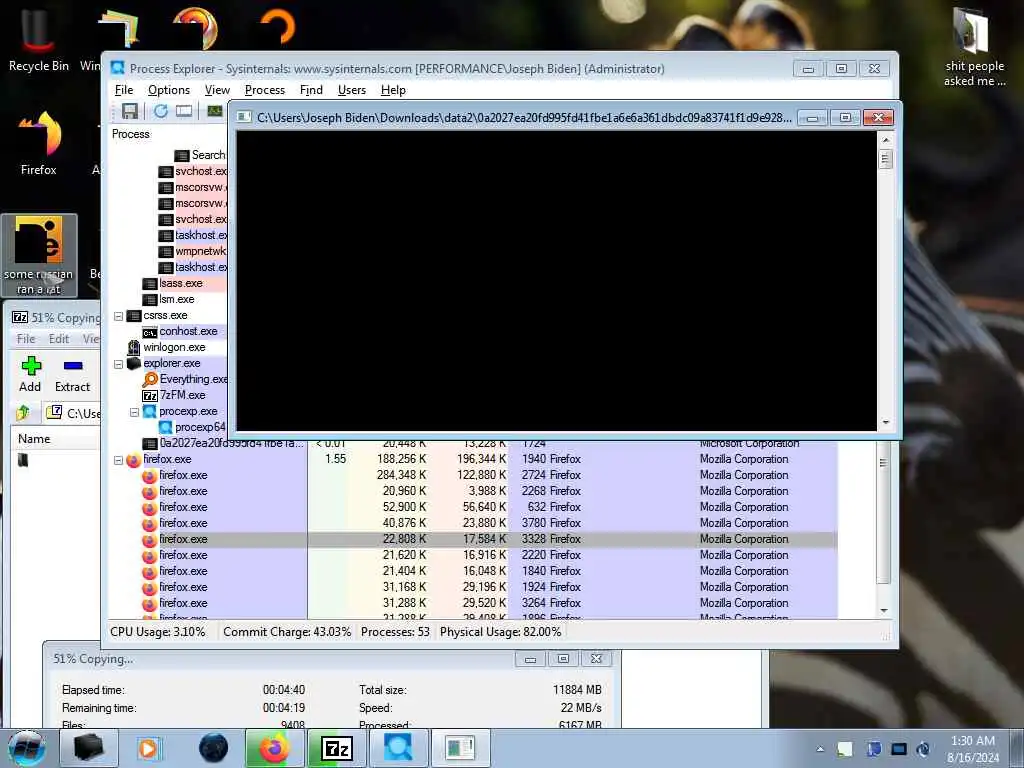Click the Refresh Now toolbar icon

coord(161,111)
